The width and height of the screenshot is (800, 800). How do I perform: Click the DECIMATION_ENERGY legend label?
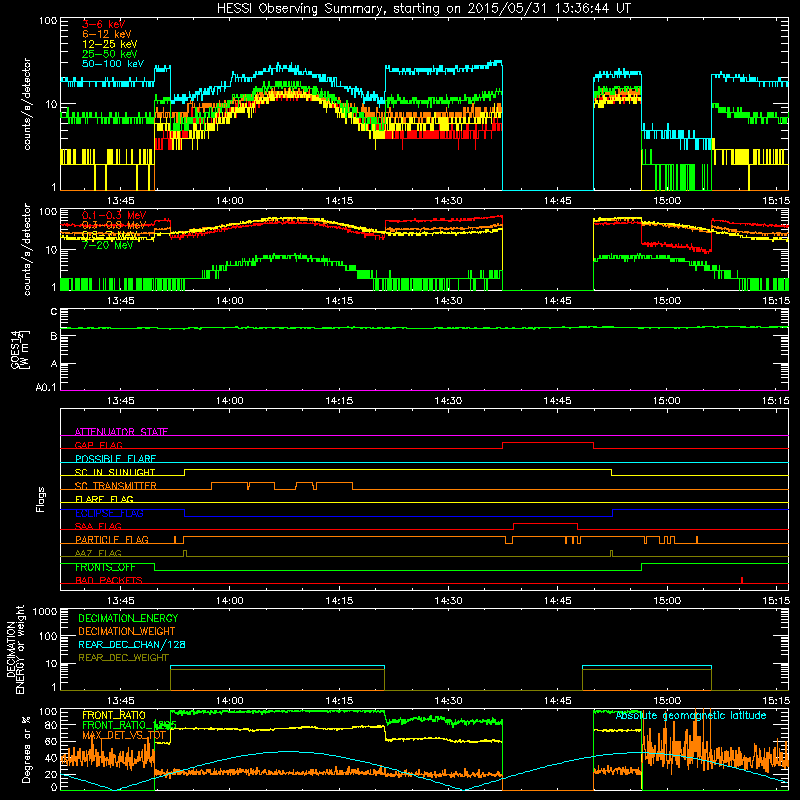pyautogui.click(x=128, y=618)
